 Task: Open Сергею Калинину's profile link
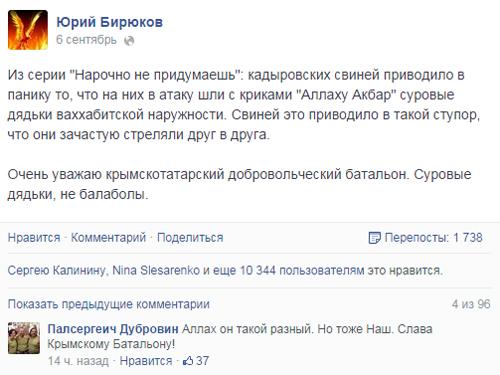click(57, 270)
